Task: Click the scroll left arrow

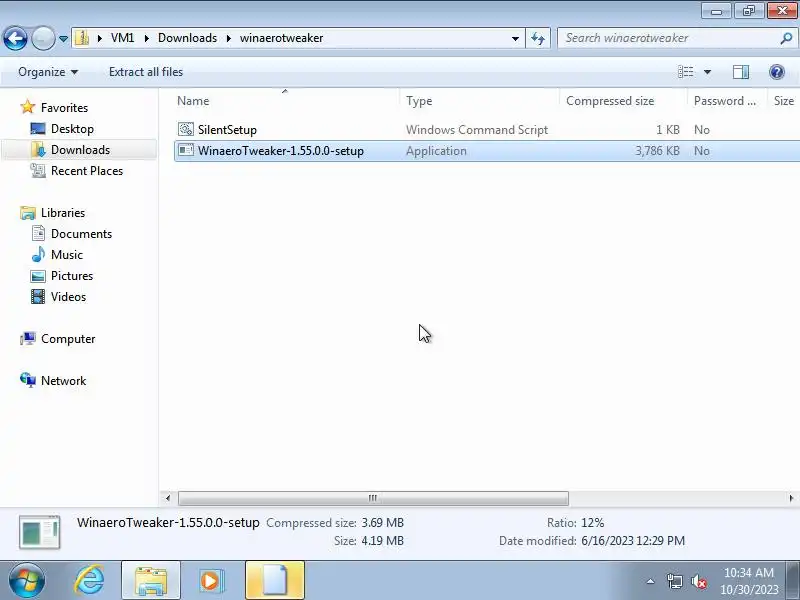Action: tap(168, 498)
